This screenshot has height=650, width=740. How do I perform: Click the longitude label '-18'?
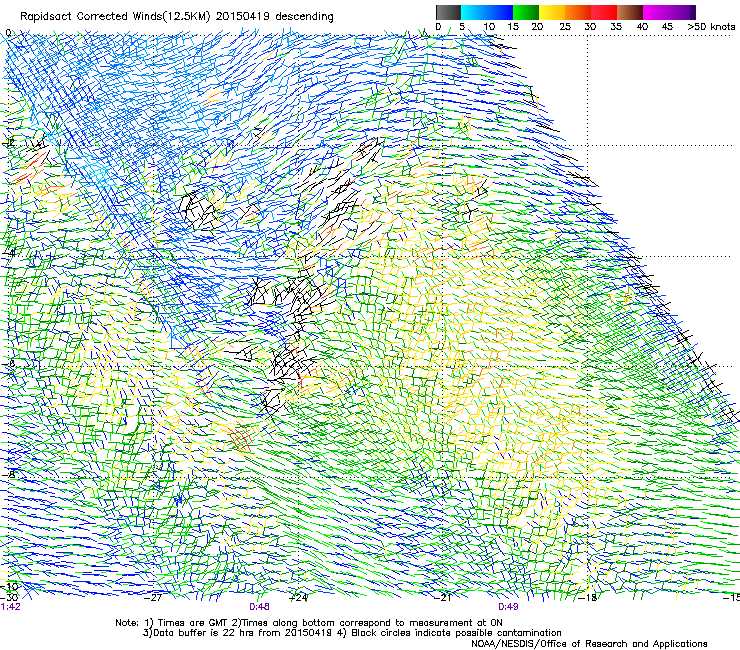(x=588, y=598)
